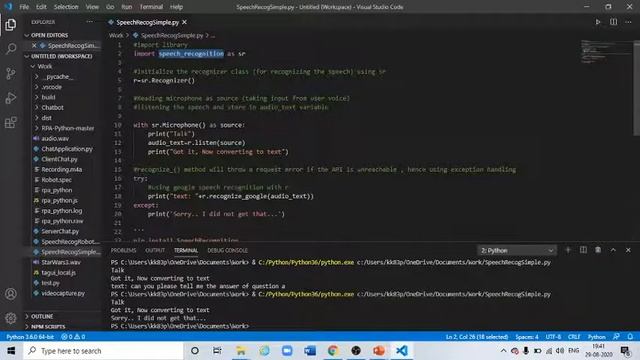This screenshot has width=640, height=360.
Task: Close the terminal panel
Action: [x=628, y=250]
